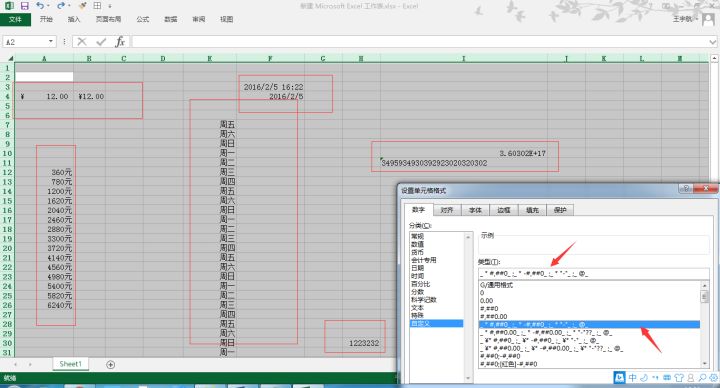Click cell containing 360元
This screenshot has width=720, height=388.
click(x=44, y=173)
